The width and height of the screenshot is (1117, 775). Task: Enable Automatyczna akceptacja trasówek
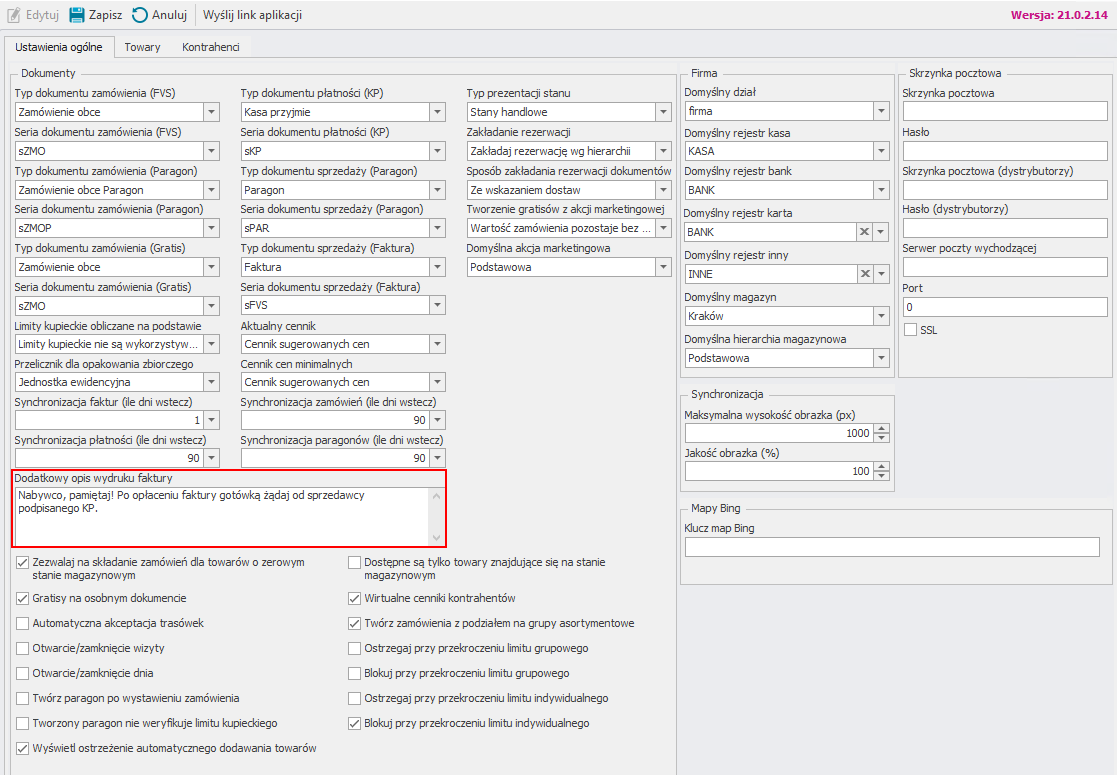pos(23,623)
